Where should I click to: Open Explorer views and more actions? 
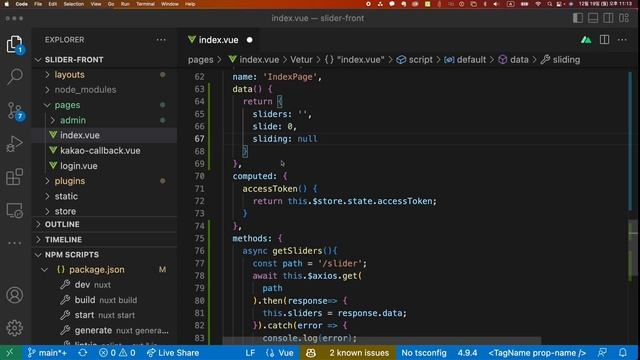pos(161,40)
